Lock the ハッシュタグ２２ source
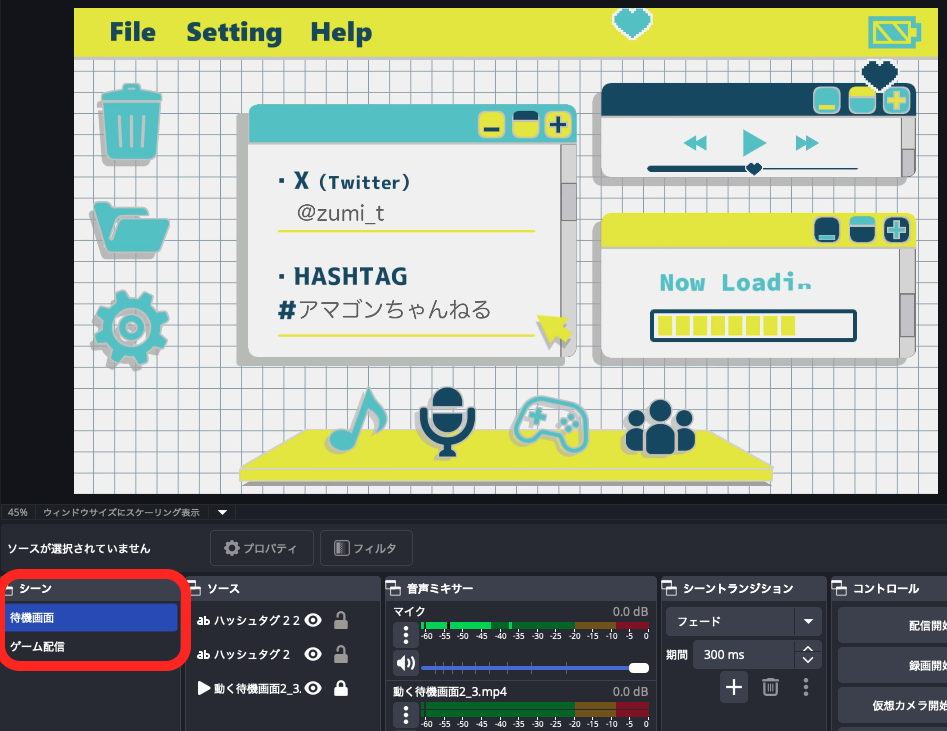Screen dimensions: 947x731 pyautogui.click(x=341, y=621)
